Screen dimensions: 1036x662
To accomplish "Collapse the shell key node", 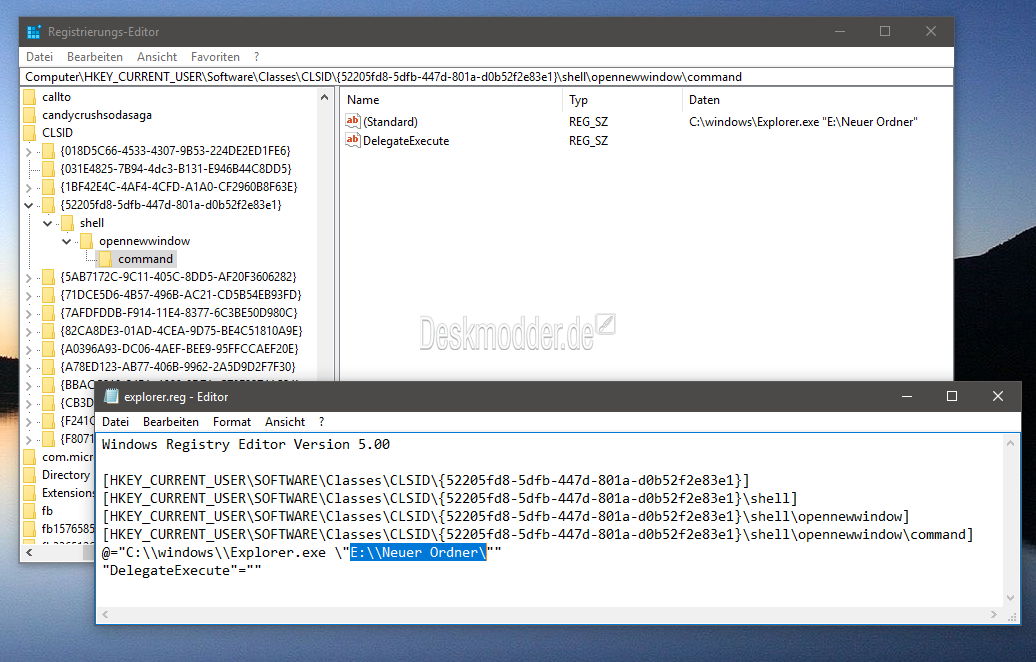I will (48, 223).
